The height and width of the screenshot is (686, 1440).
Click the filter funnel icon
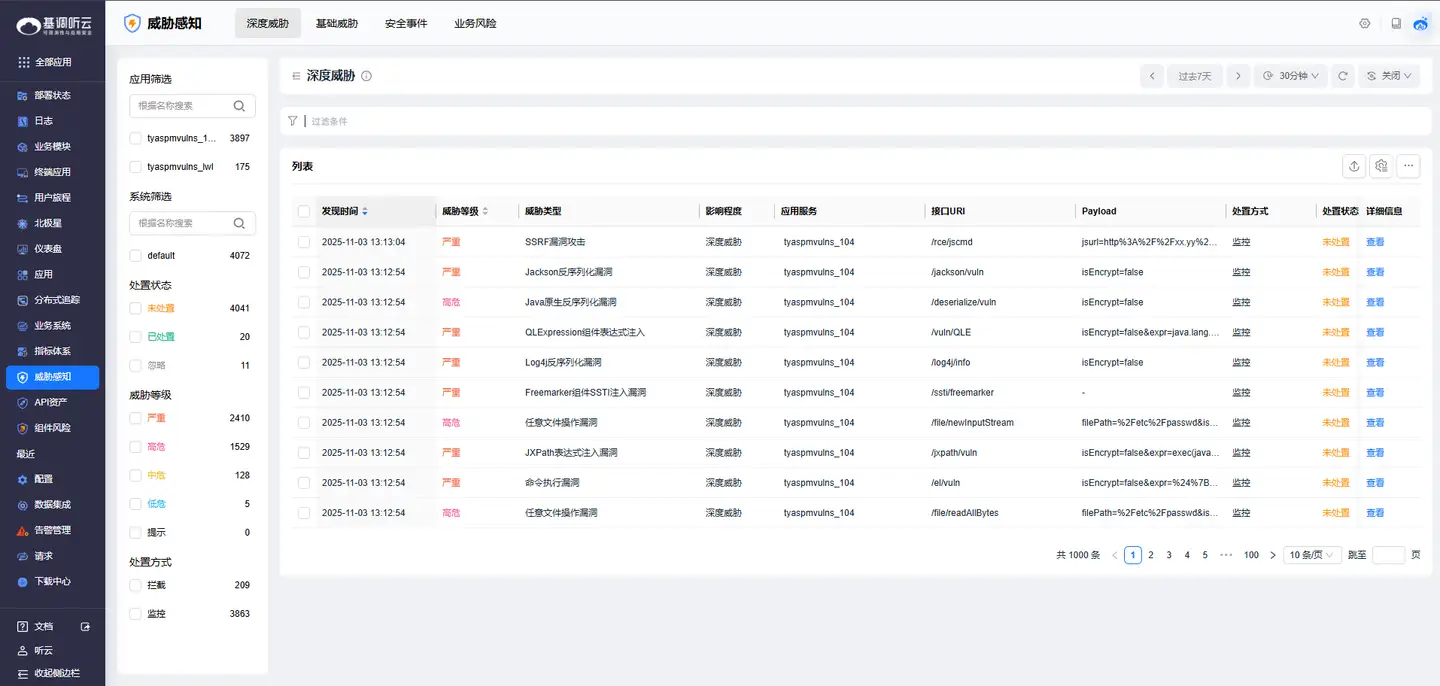[293, 121]
